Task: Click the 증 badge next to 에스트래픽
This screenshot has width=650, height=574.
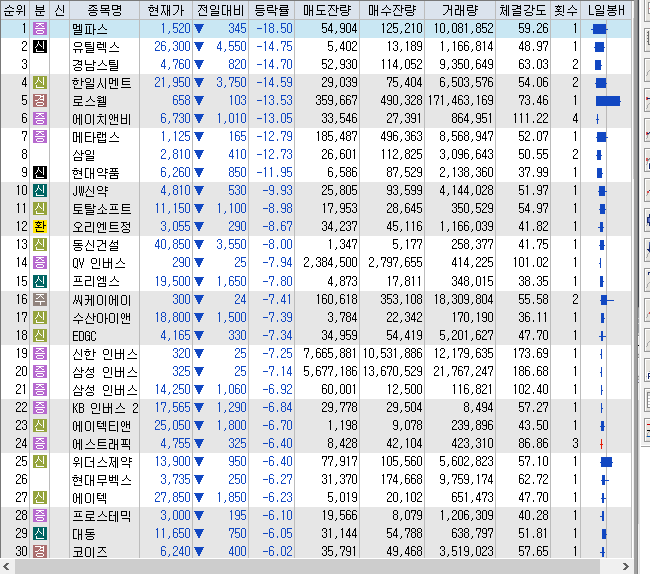Action: click(40, 443)
